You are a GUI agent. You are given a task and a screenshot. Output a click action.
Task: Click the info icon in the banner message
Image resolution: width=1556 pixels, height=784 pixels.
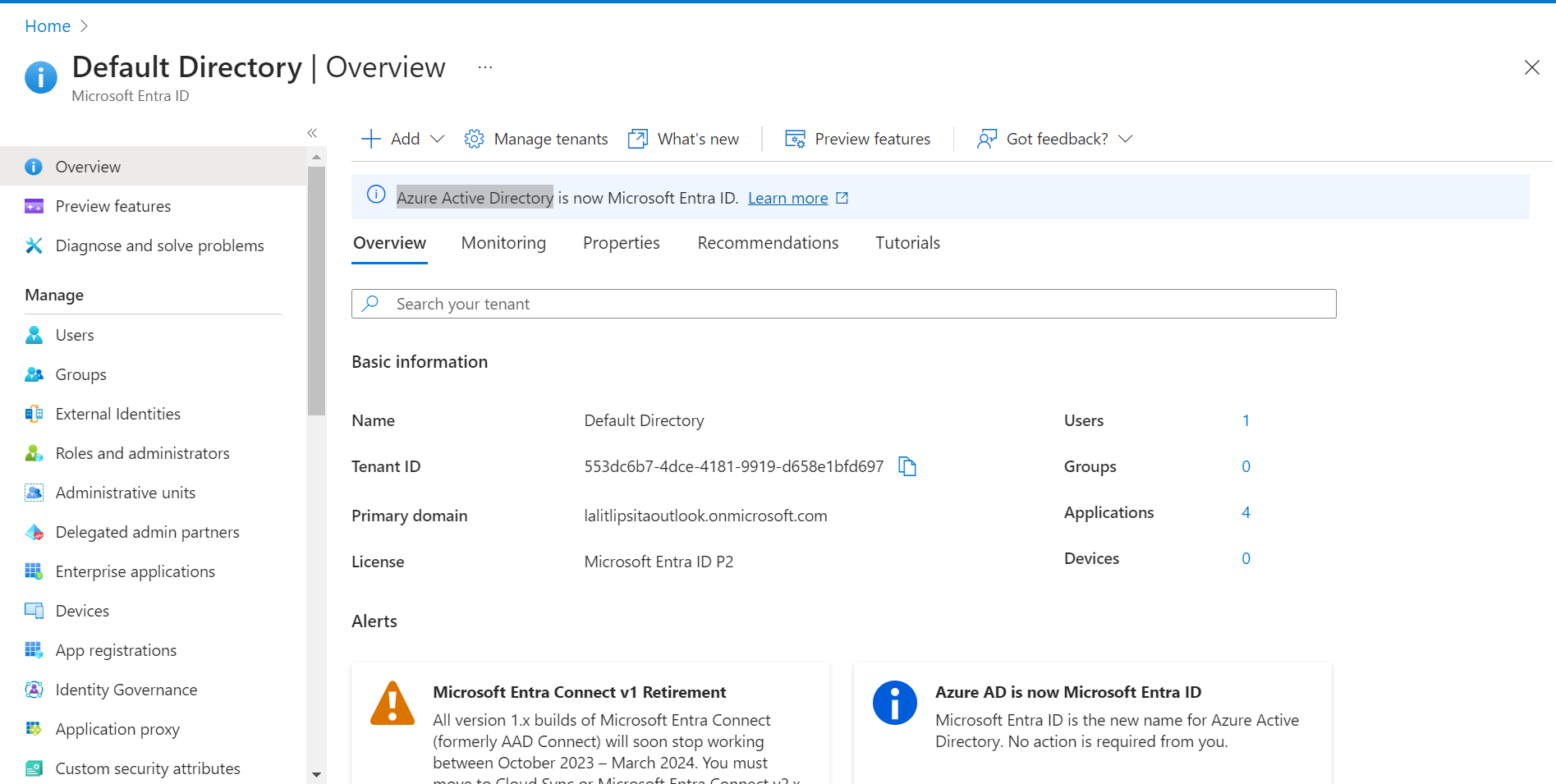(x=376, y=195)
